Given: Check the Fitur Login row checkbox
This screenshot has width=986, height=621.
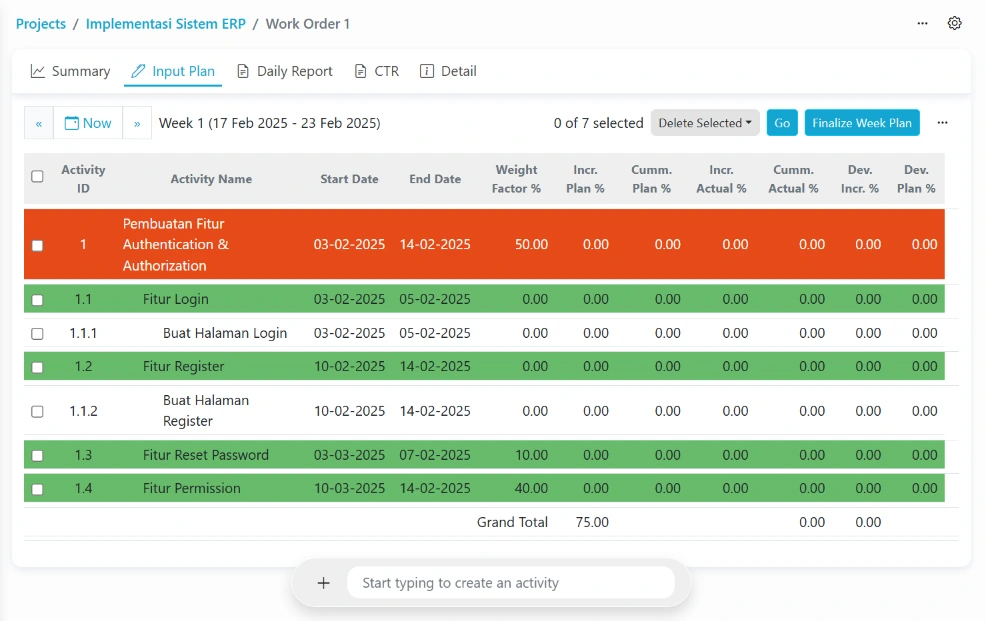Looking at the screenshot, I should [37, 300].
